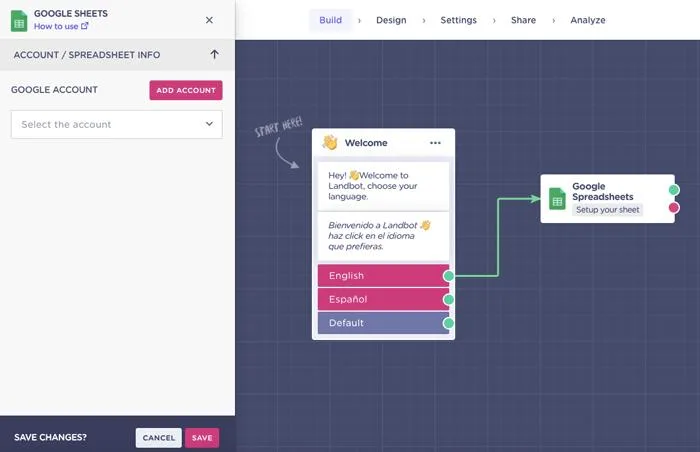
Task: Click the Español language button
Action: coord(383,299)
